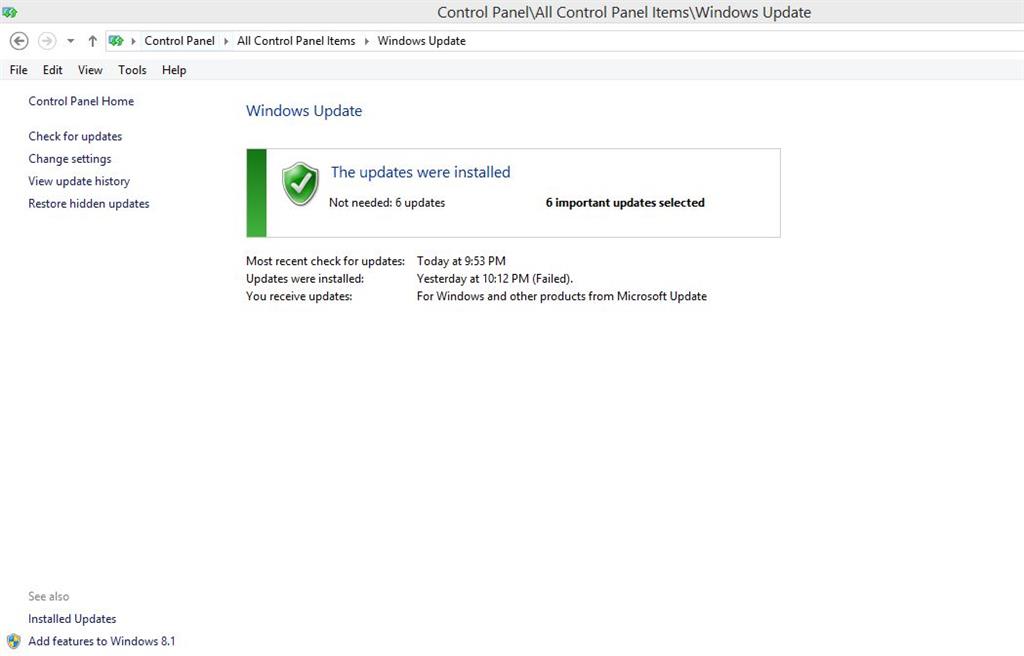The width and height of the screenshot is (1024, 656).
Task: Click the Windows Update icon in address bar
Action: point(116,41)
